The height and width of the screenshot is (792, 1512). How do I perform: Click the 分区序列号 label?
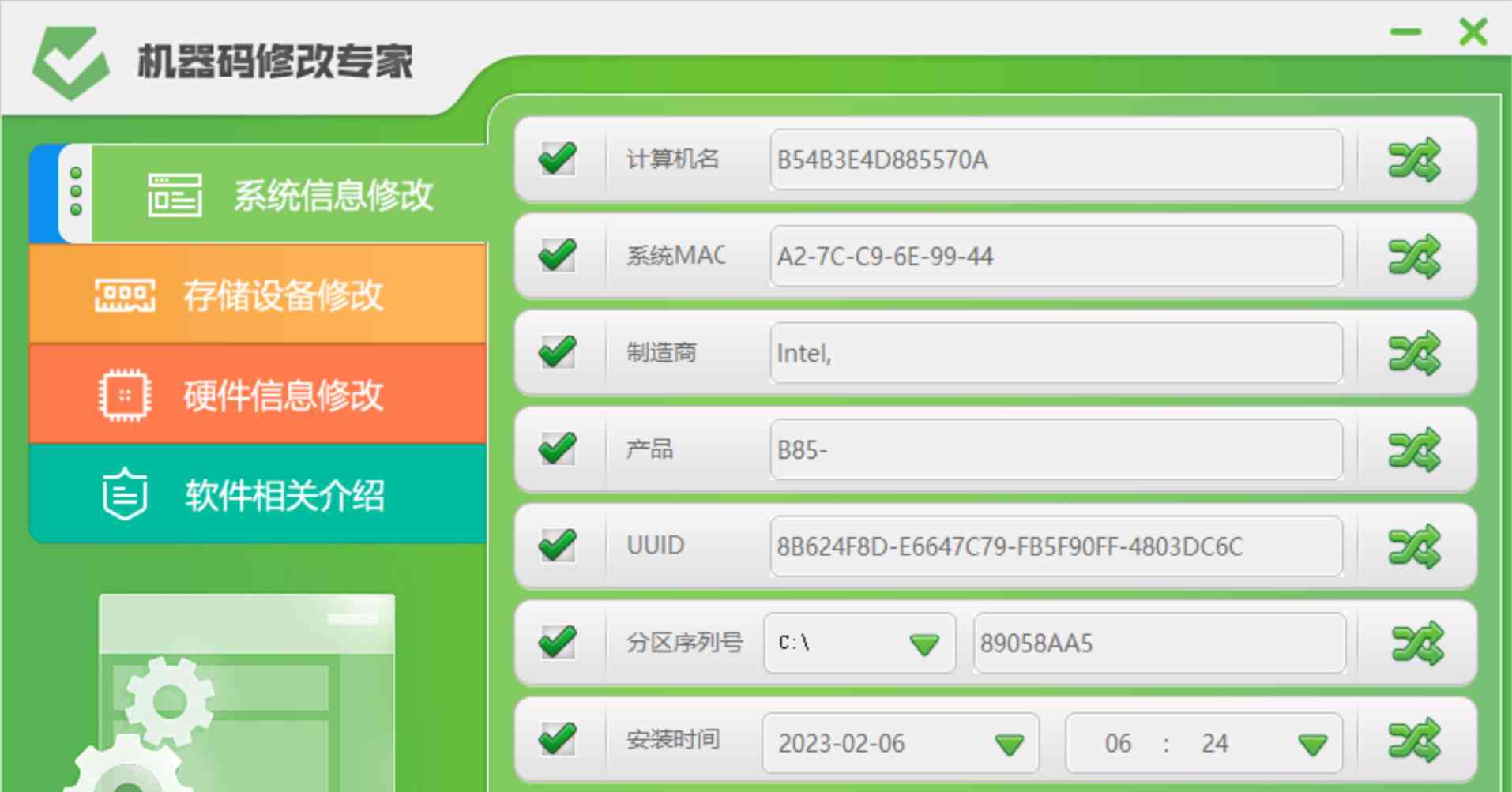(x=685, y=642)
